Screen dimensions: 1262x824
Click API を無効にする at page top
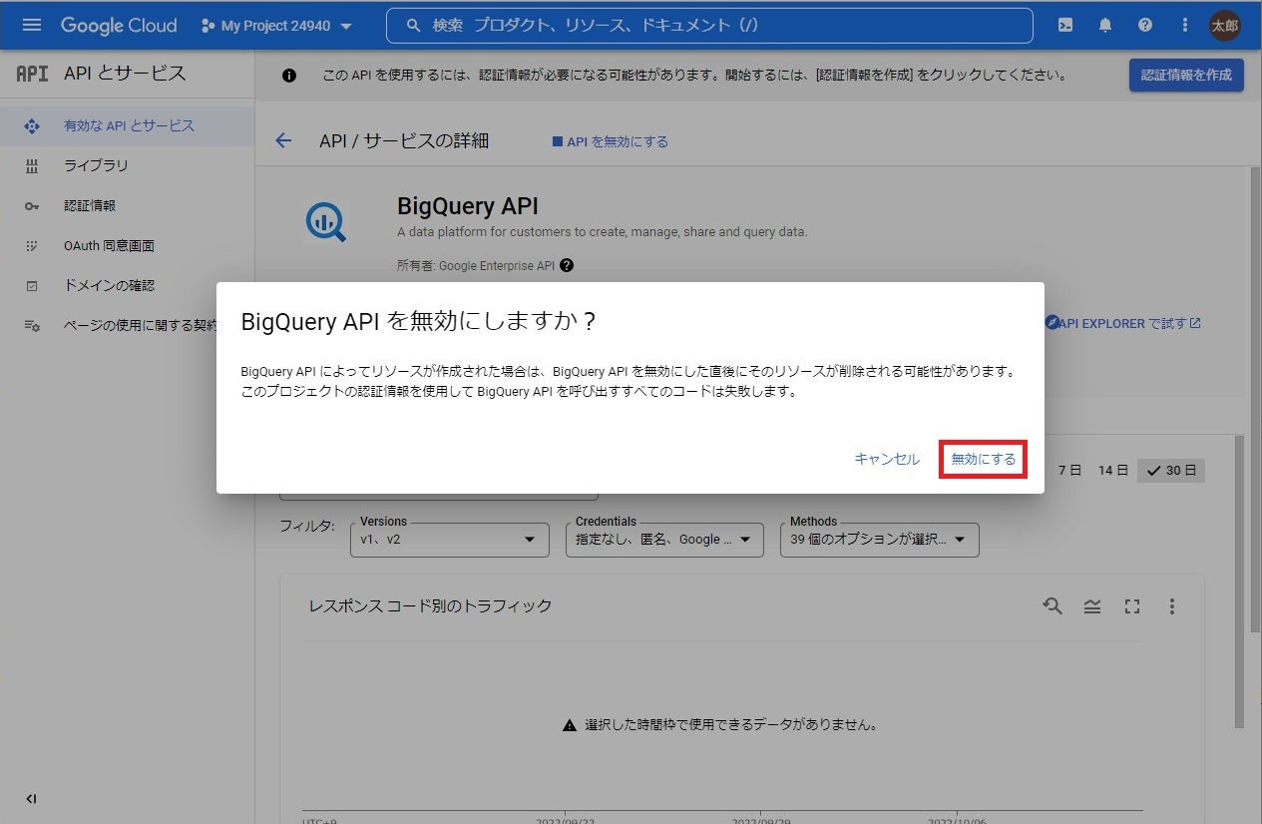(x=610, y=142)
